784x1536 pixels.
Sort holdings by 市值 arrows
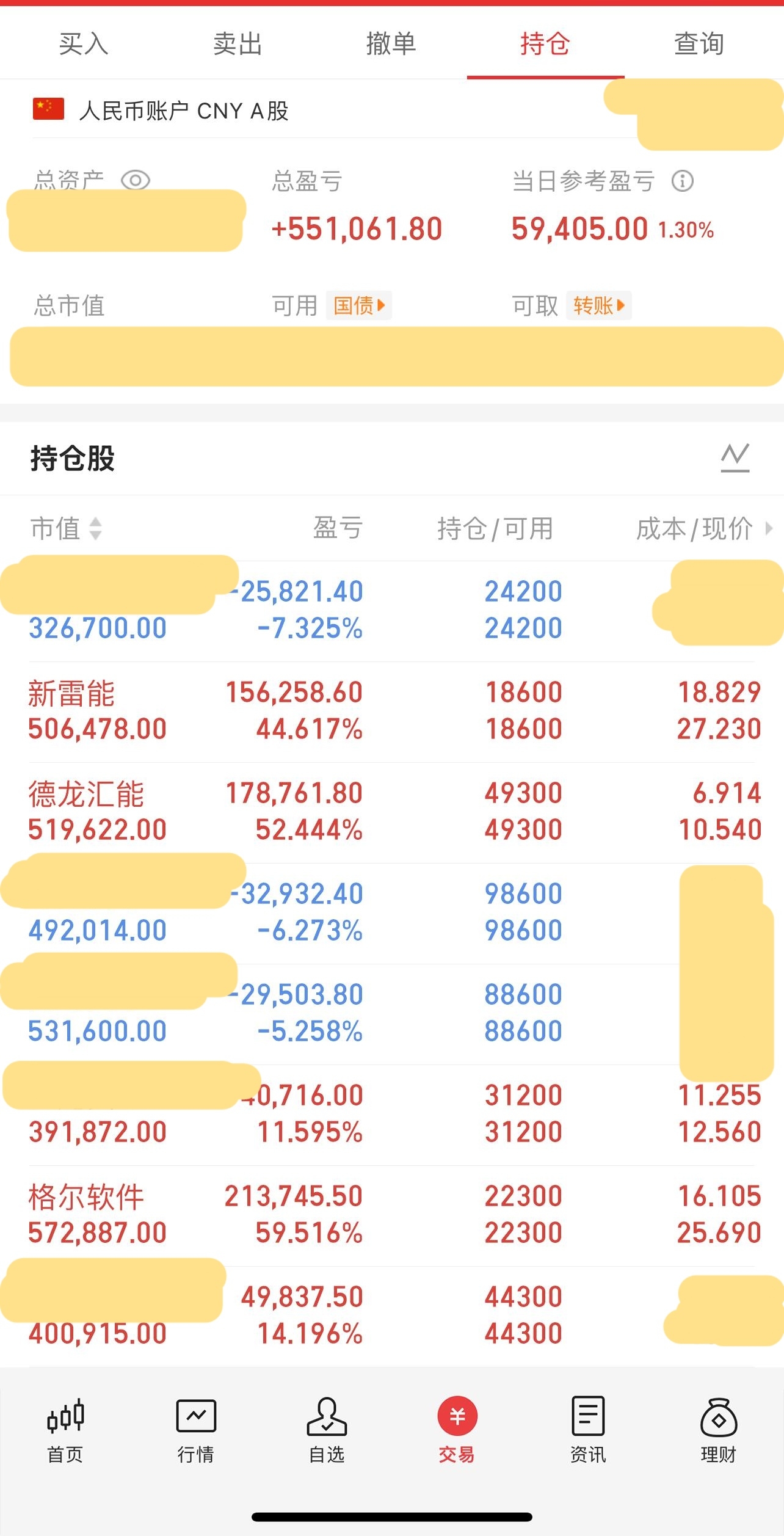click(95, 529)
